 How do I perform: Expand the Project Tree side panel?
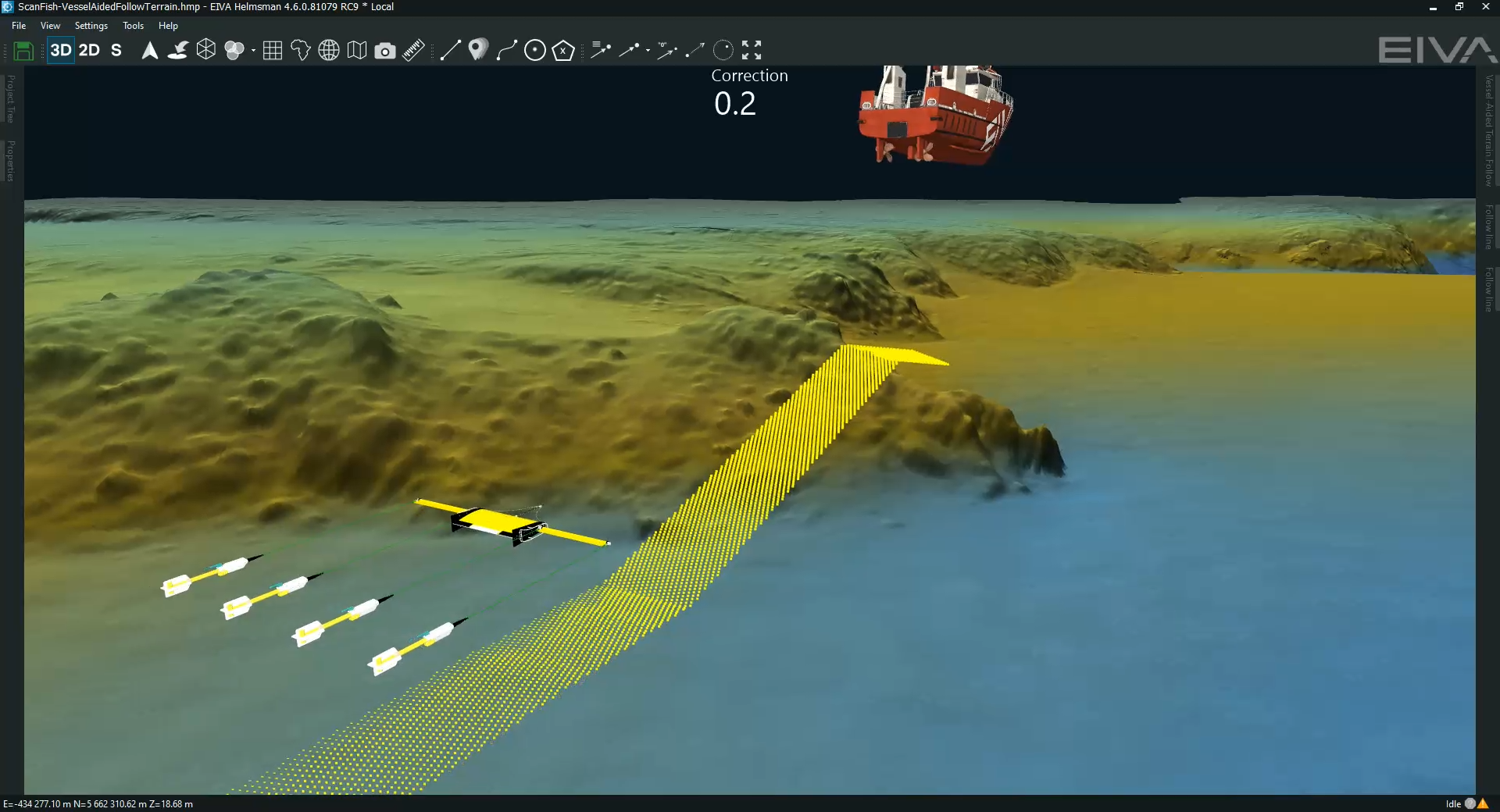click(x=11, y=99)
